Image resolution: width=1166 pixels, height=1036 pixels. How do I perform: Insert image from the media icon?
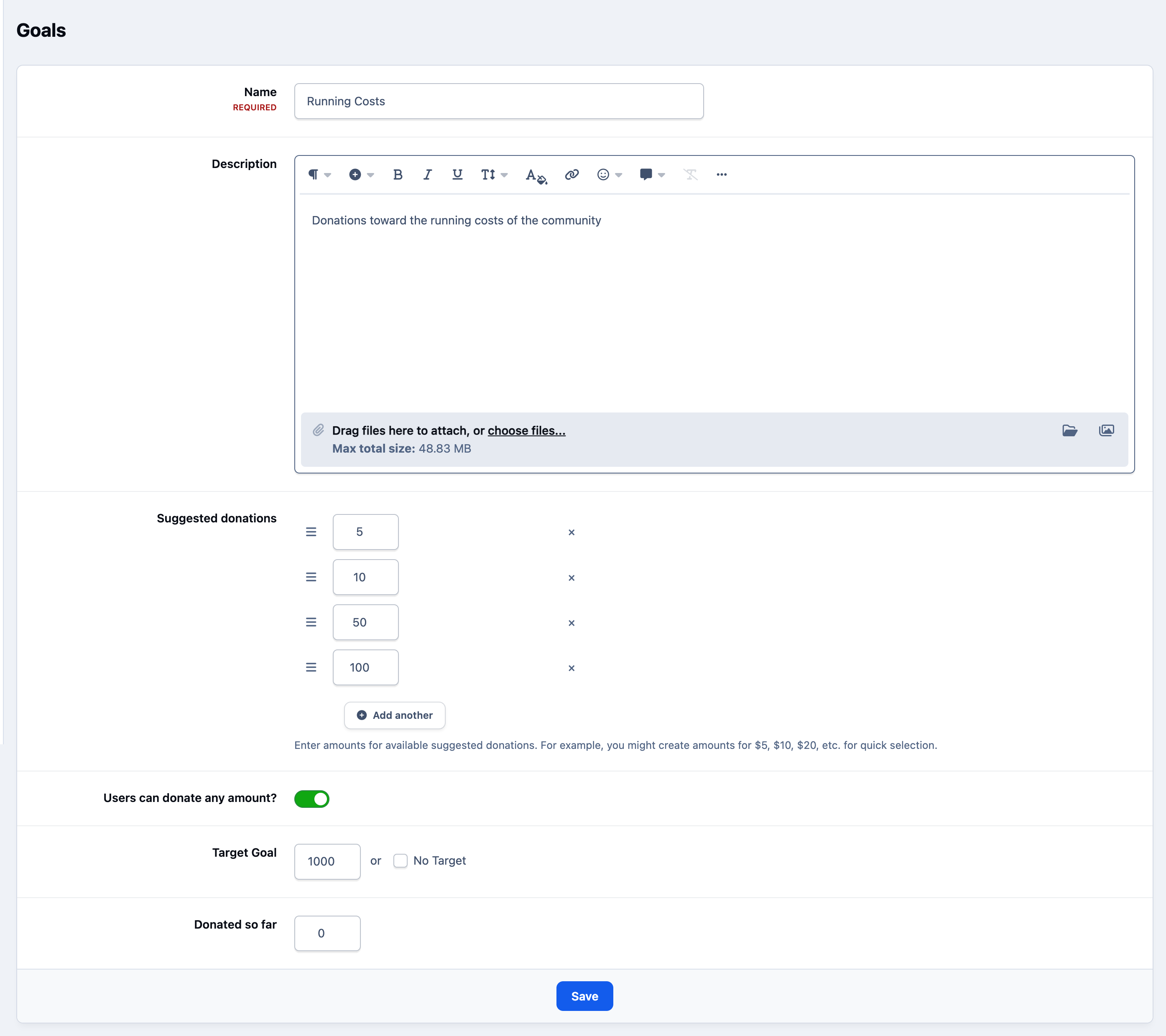pos(1106,430)
